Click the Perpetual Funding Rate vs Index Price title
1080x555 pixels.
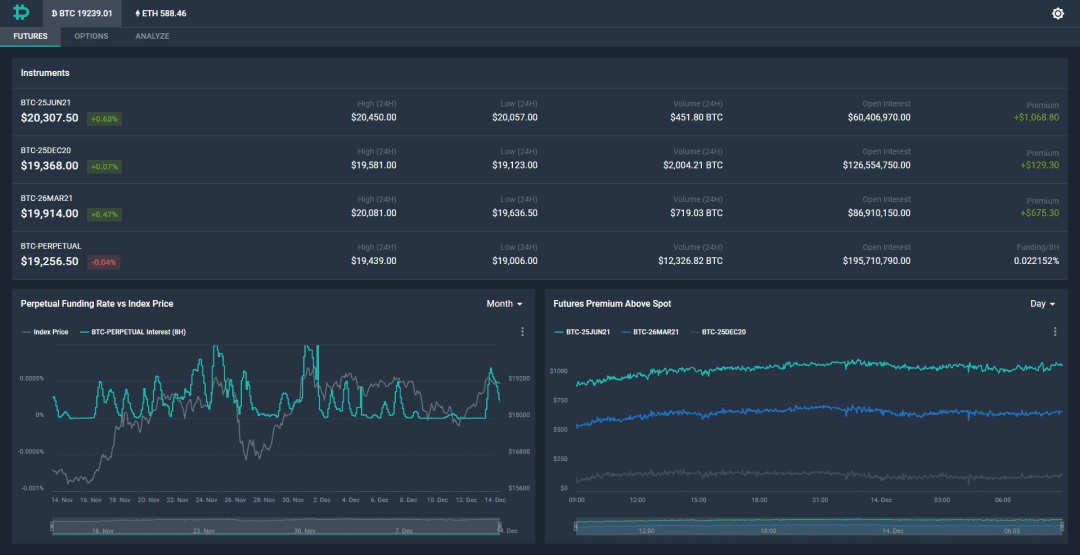pyautogui.click(x=97, y=304)
